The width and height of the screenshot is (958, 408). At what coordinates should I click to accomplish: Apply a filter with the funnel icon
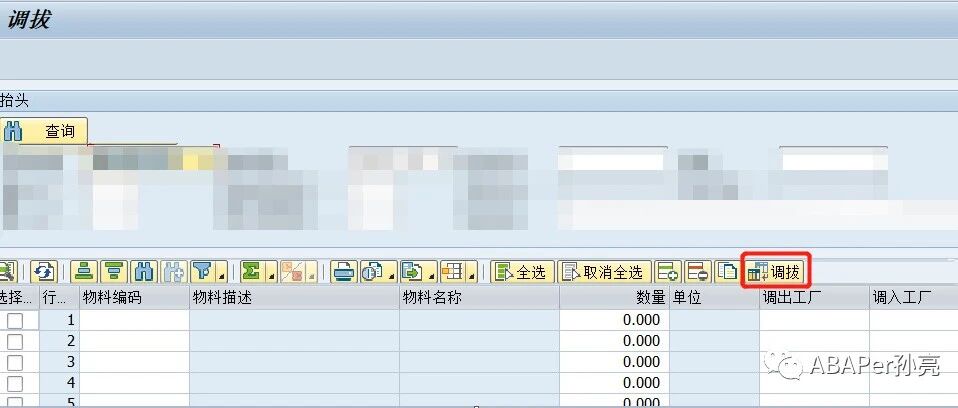[202, 271]
